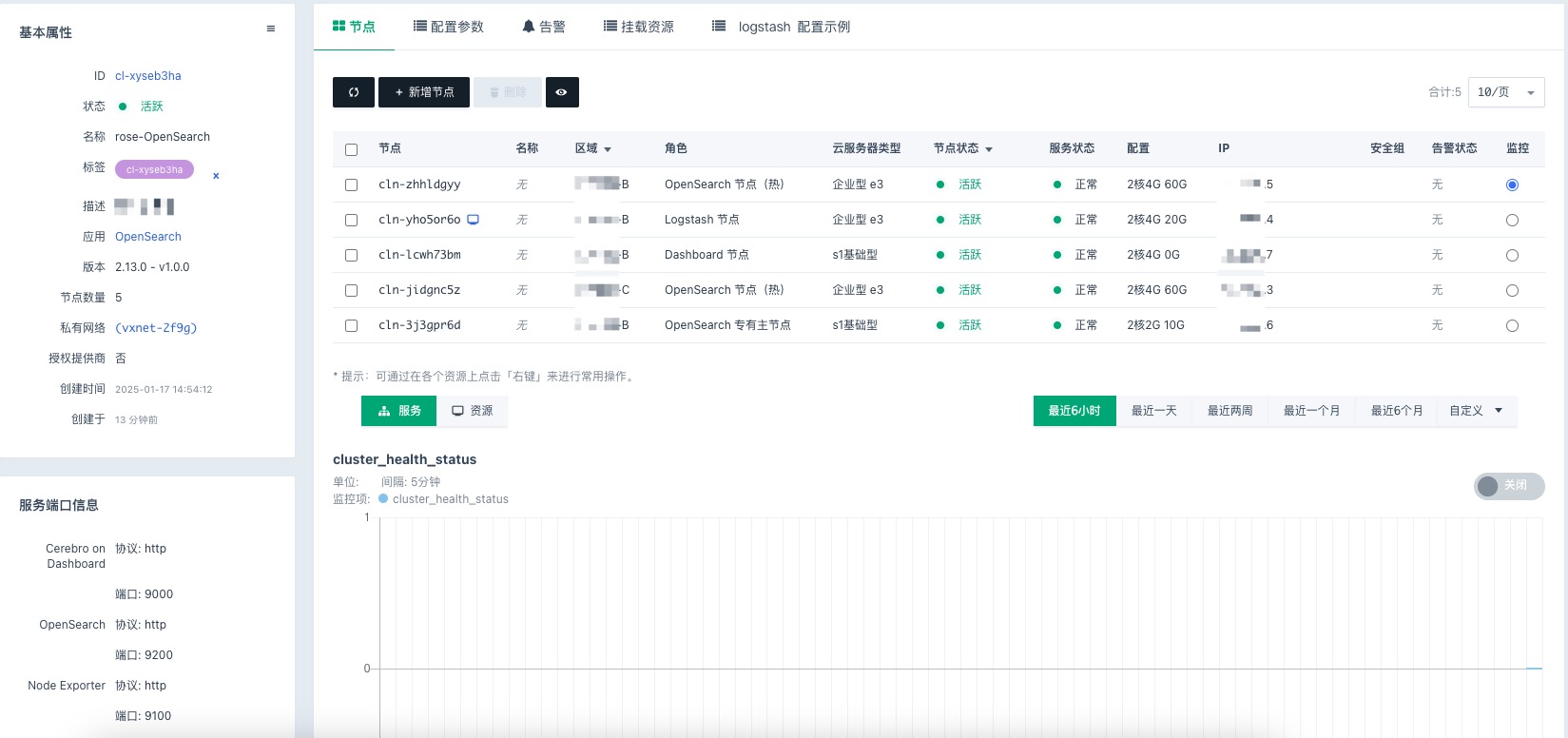Select the 最近6个月 time range
1568x738 pixels.
(1396, 411)
